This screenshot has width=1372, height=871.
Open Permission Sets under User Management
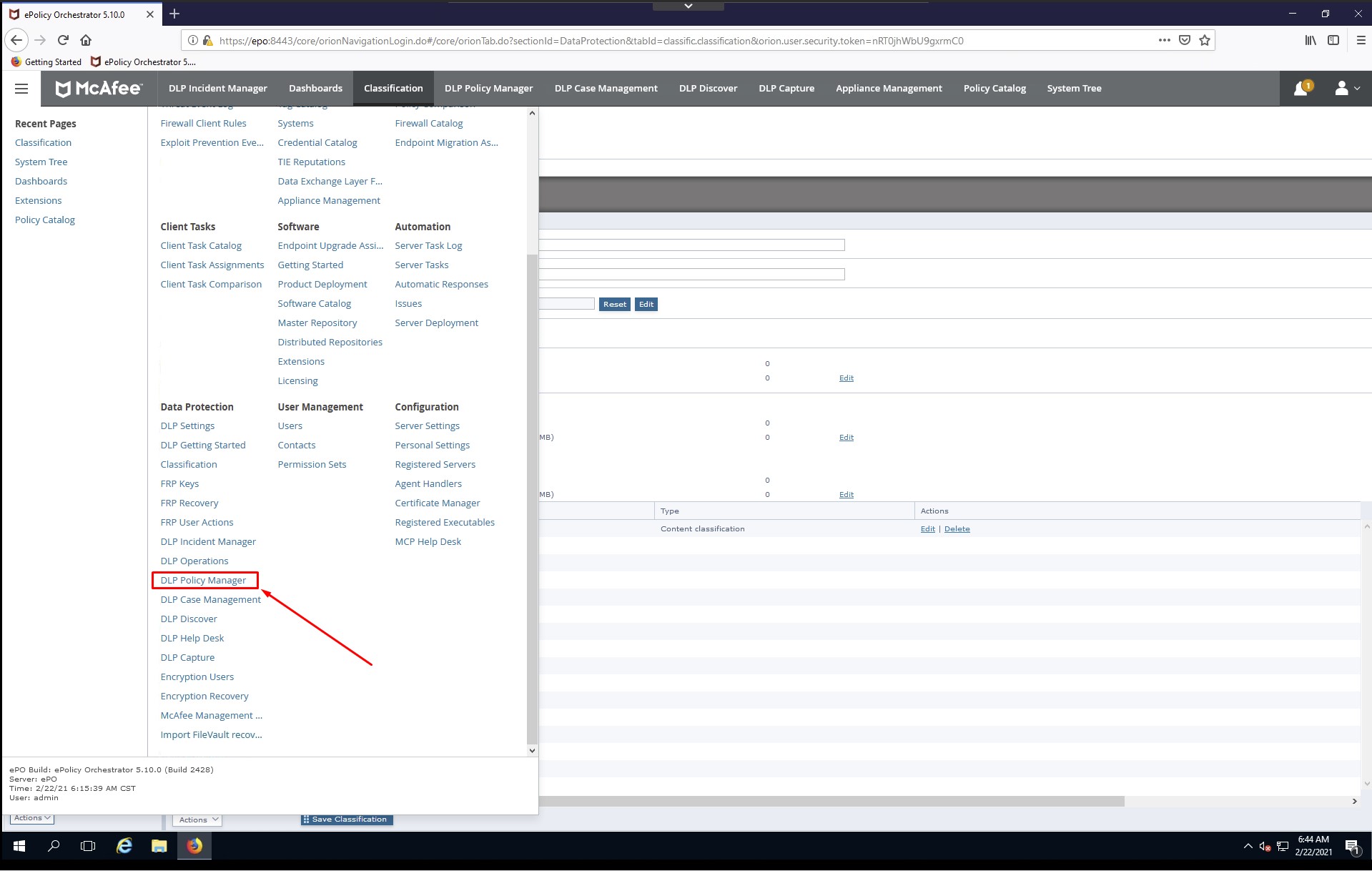point(312,464)
